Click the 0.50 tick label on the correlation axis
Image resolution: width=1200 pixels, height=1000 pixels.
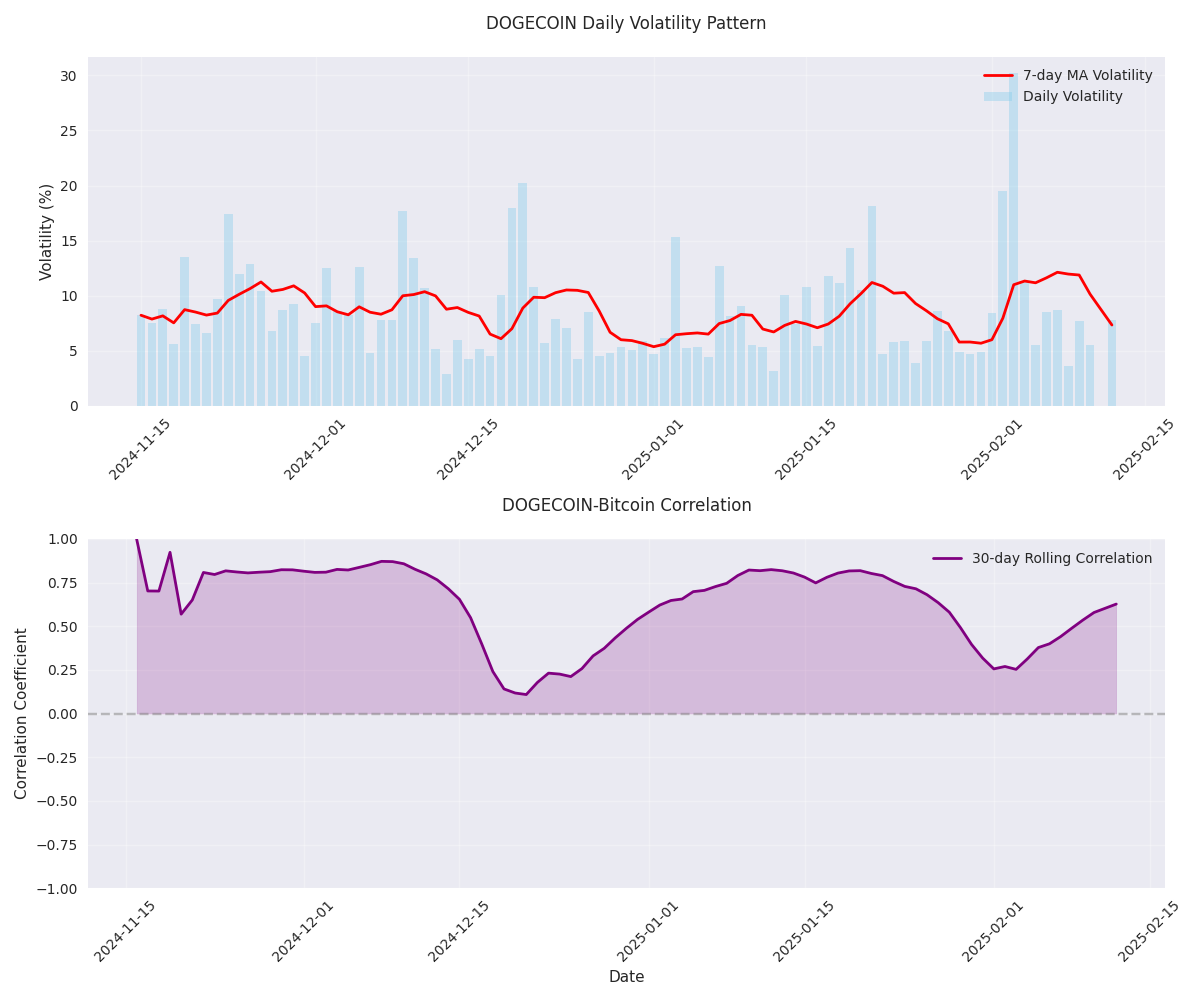pos(62,627)
